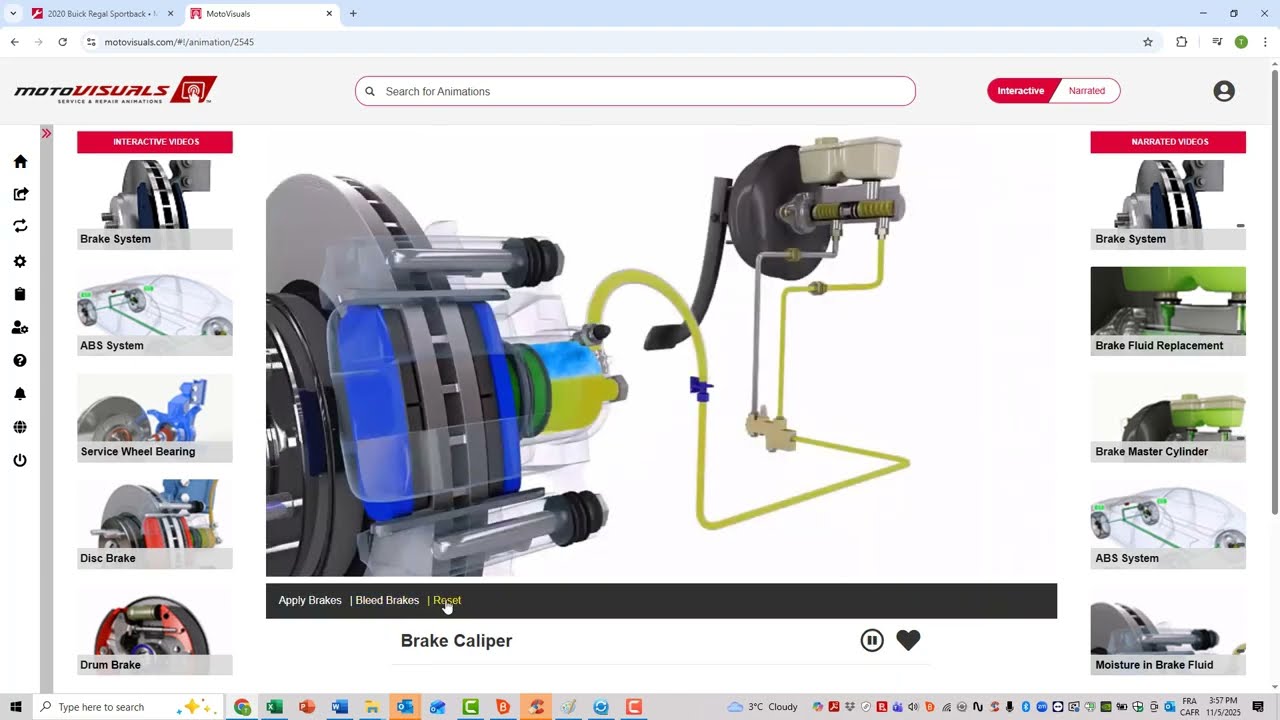
Task: Open settings gear in the sidebar
Action: (x=20, y=261)
